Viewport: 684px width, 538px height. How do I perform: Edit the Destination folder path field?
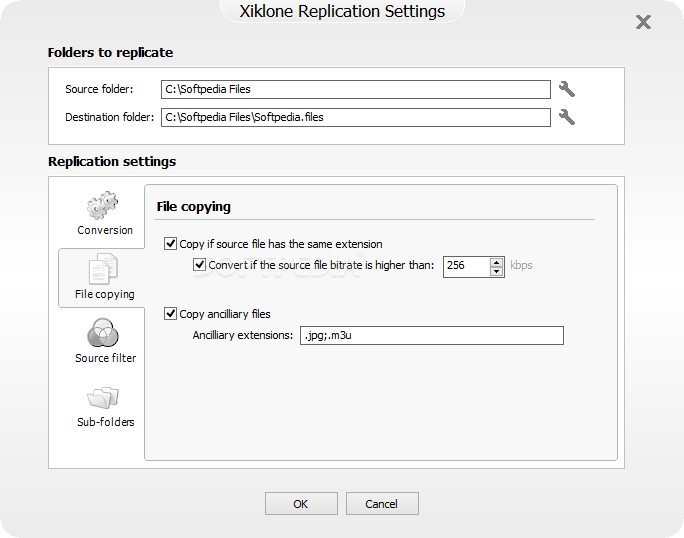[x=356, y=117]
